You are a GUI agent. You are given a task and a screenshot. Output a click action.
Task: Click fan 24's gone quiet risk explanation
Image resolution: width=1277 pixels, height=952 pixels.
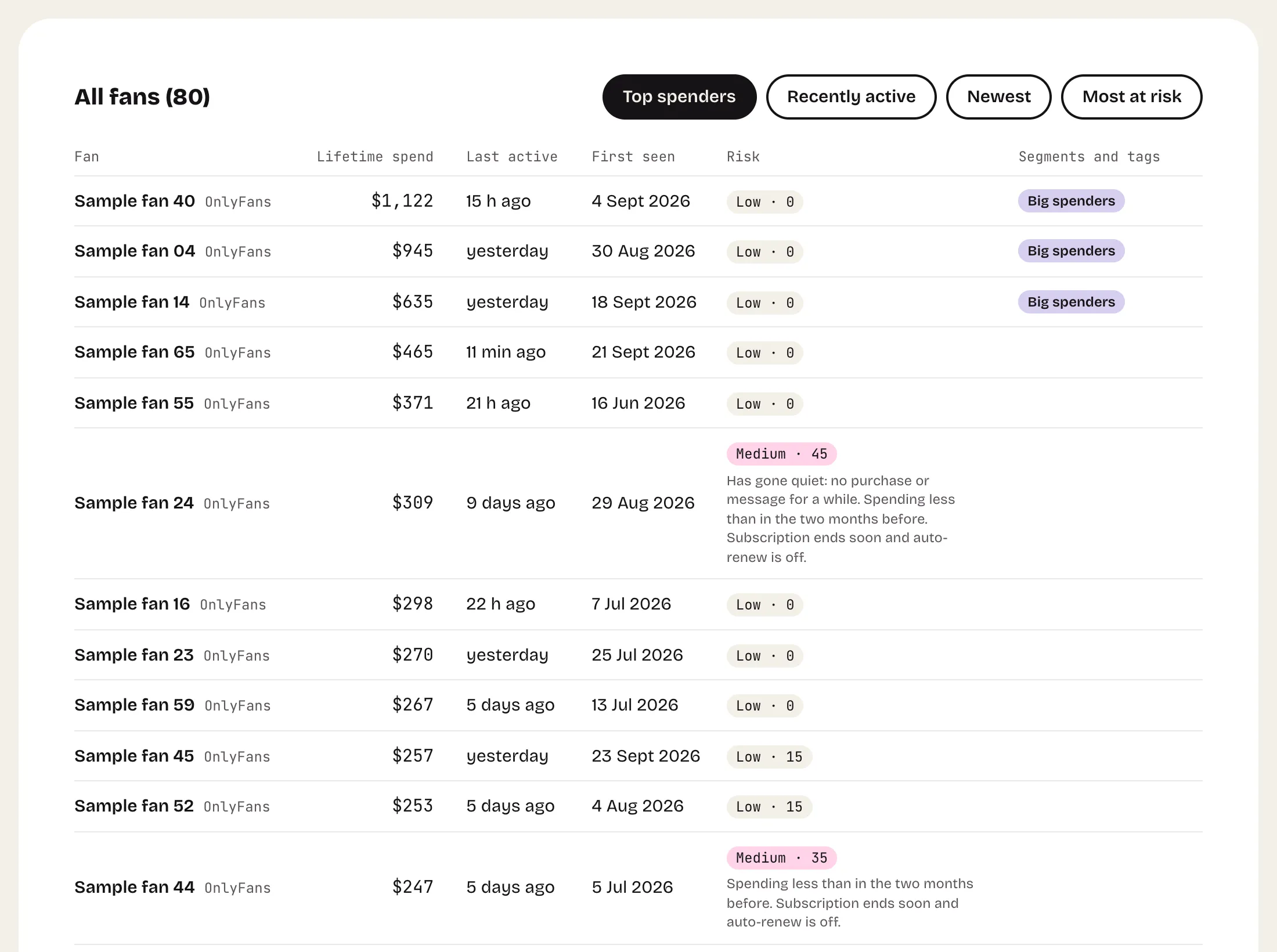click(x=840, y=519)
